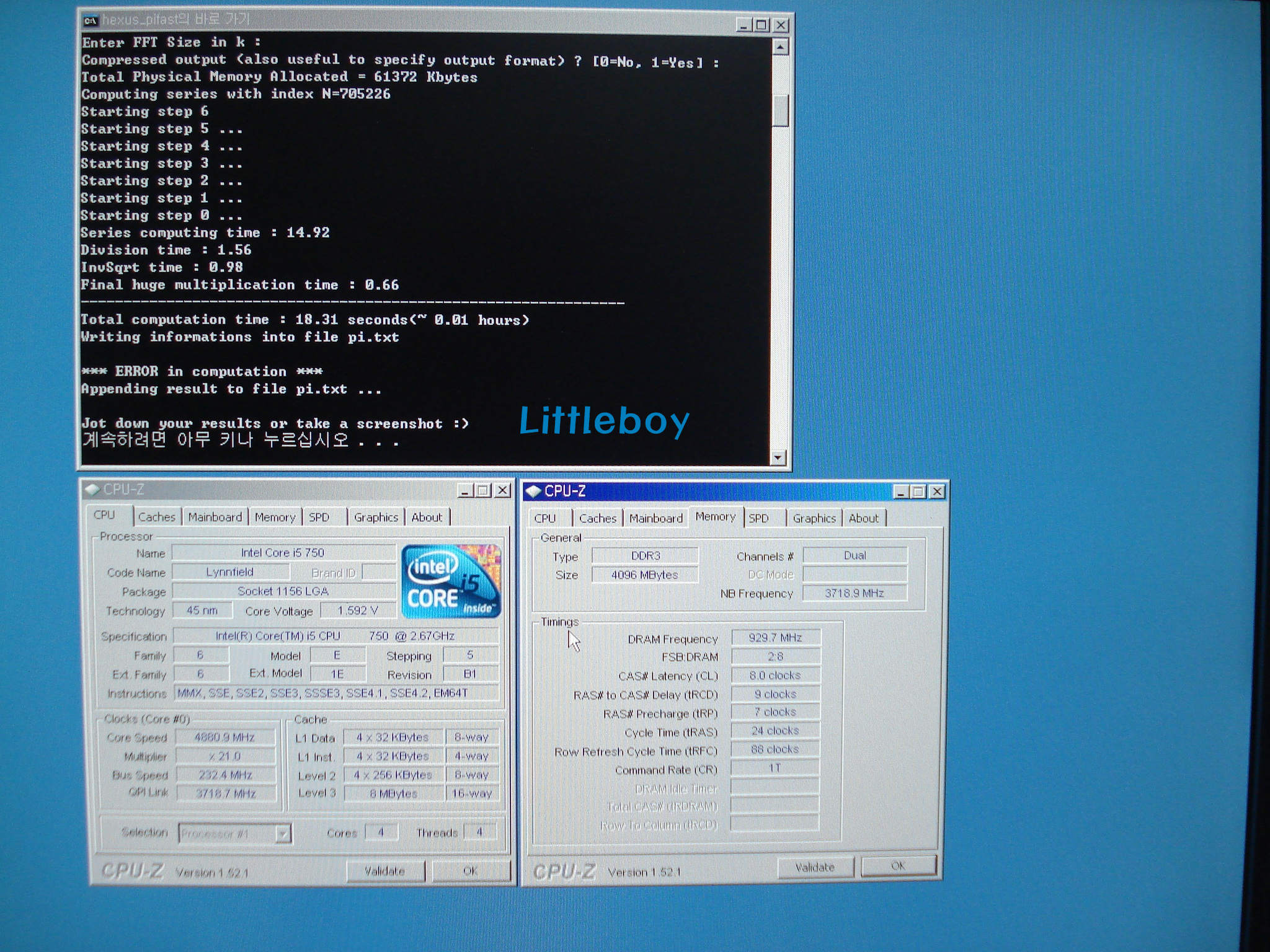Open SPD tab in right CPU-Z window
Image resolution: width=1270 pixels, height=952 pixels.
tap(760, 518)
